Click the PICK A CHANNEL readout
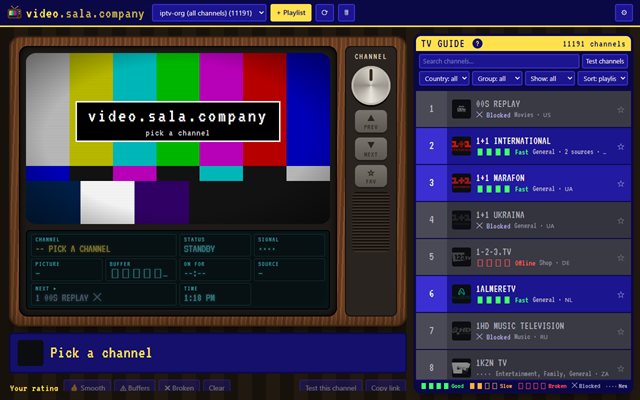 click(x=104, y=245)
